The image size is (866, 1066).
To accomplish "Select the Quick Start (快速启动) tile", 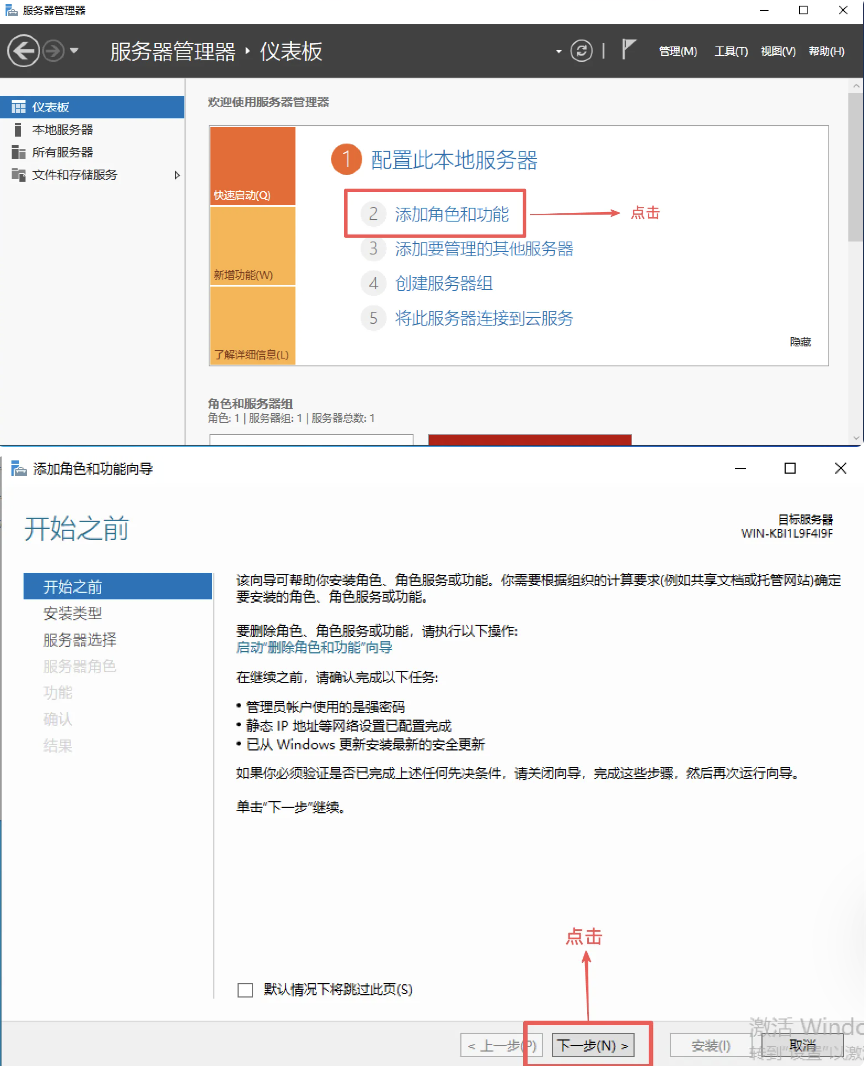I will (252, 166).
